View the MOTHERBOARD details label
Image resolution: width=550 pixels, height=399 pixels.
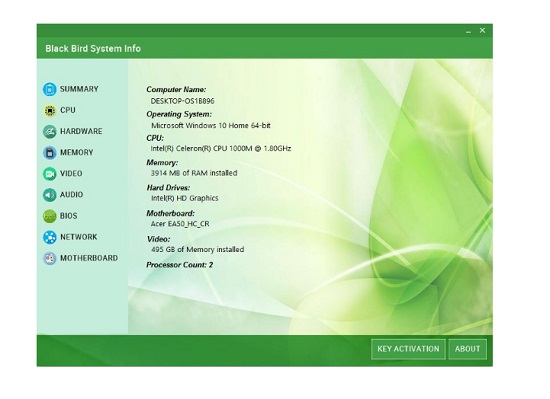(x=89, y=258)
